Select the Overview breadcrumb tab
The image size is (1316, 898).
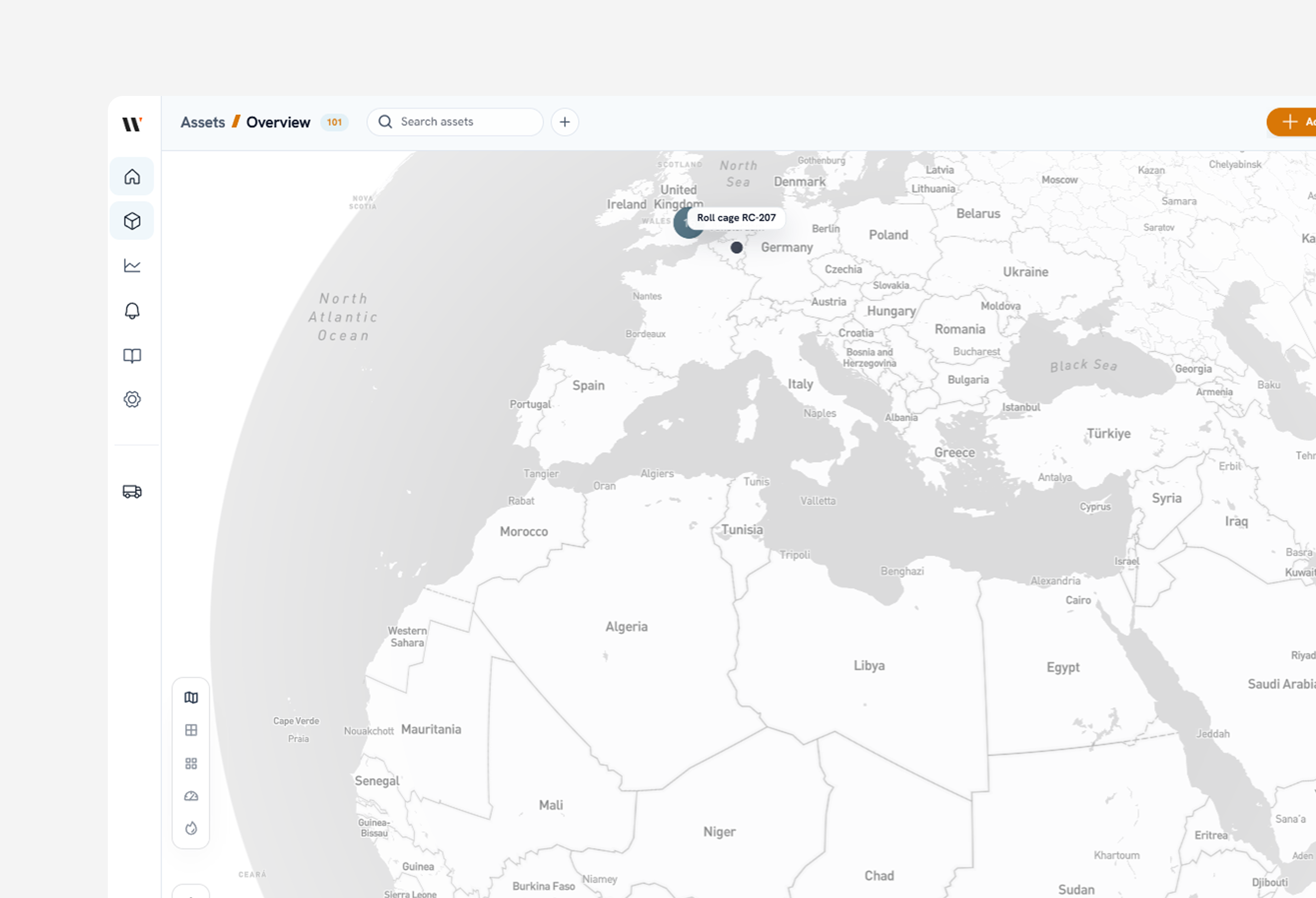pos(278,122)
